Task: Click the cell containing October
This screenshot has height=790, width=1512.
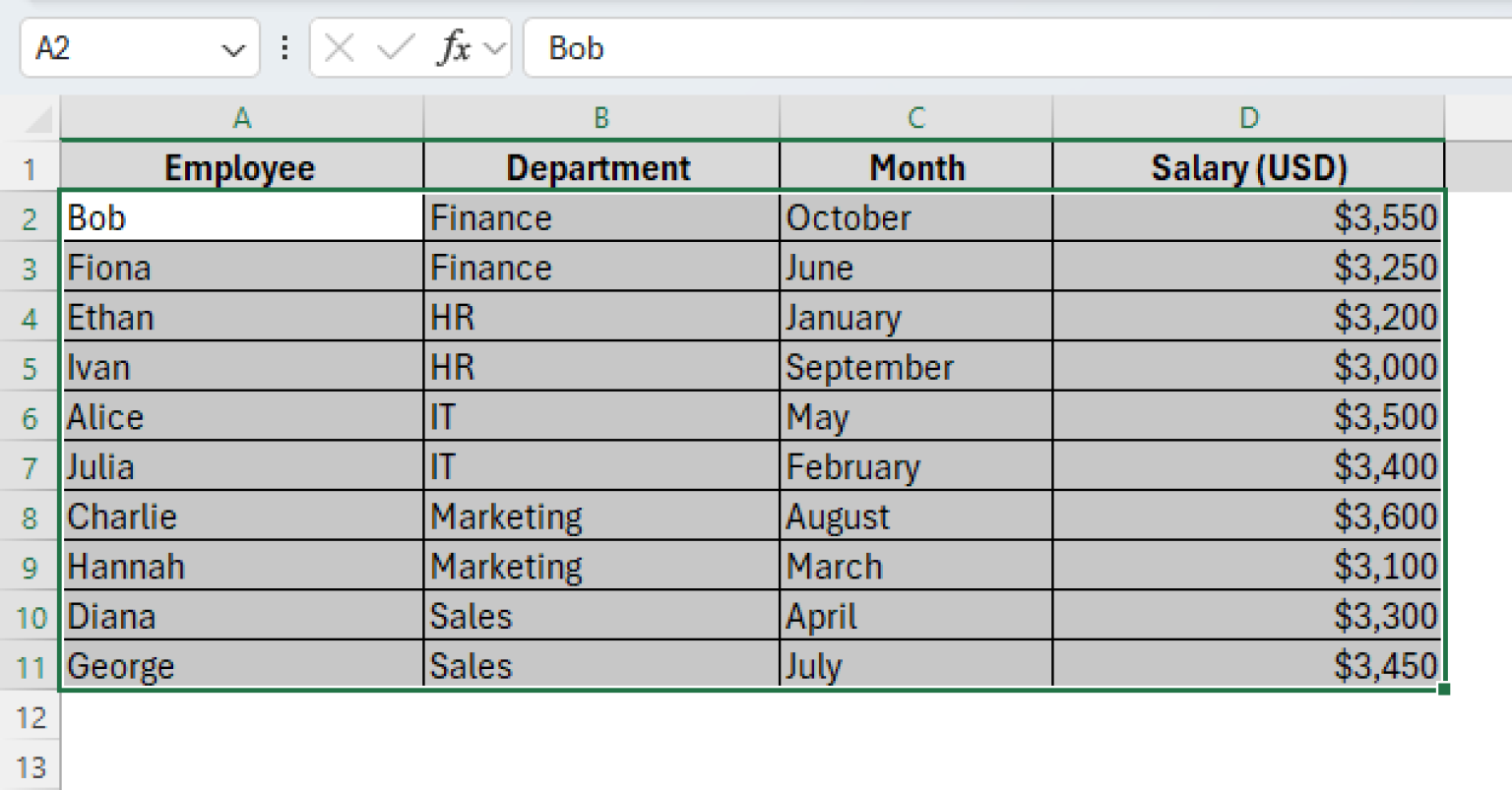Action: tap(916, 216)
